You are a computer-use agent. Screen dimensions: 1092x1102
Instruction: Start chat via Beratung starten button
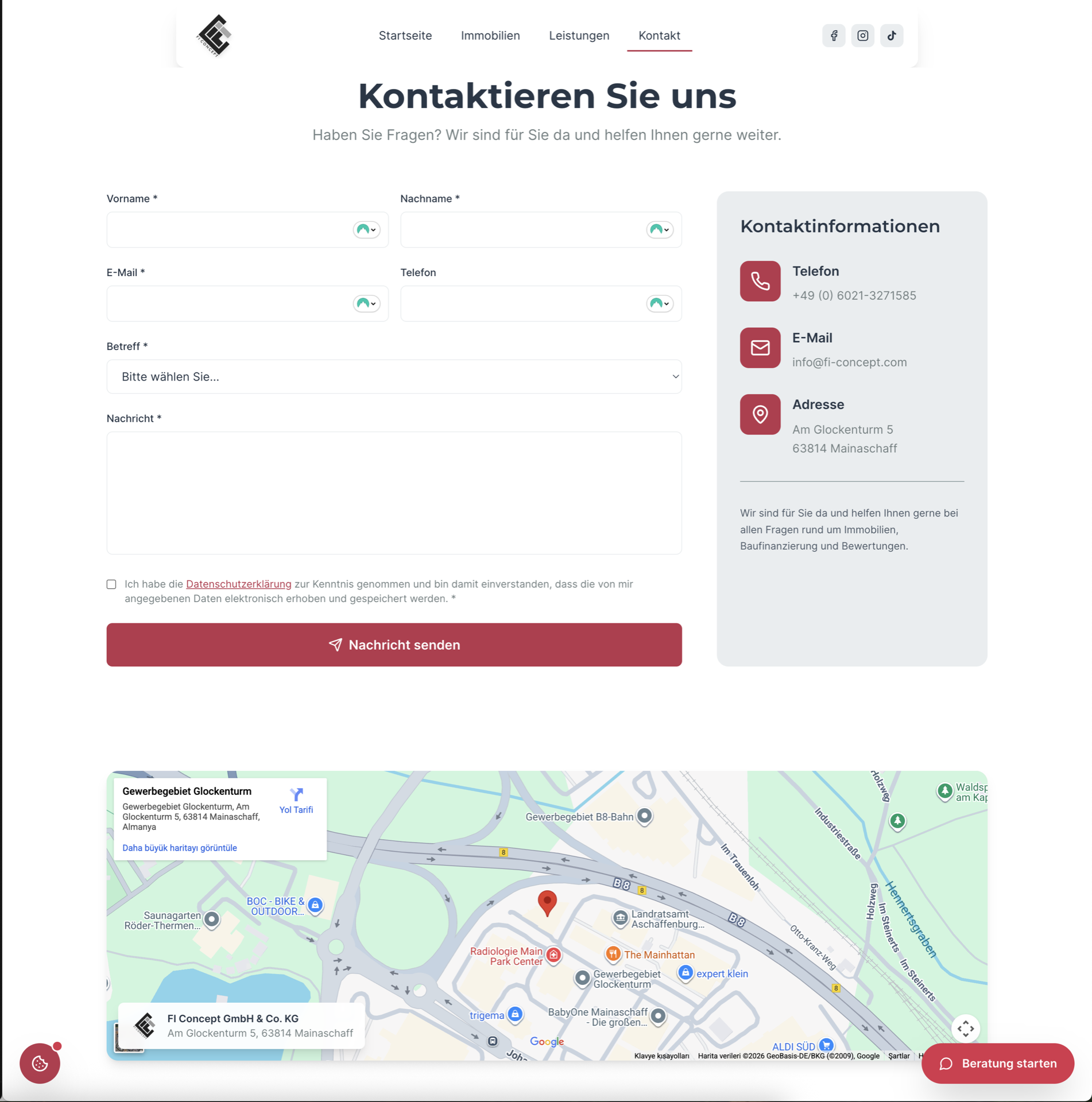click(x=997, y=1064)
